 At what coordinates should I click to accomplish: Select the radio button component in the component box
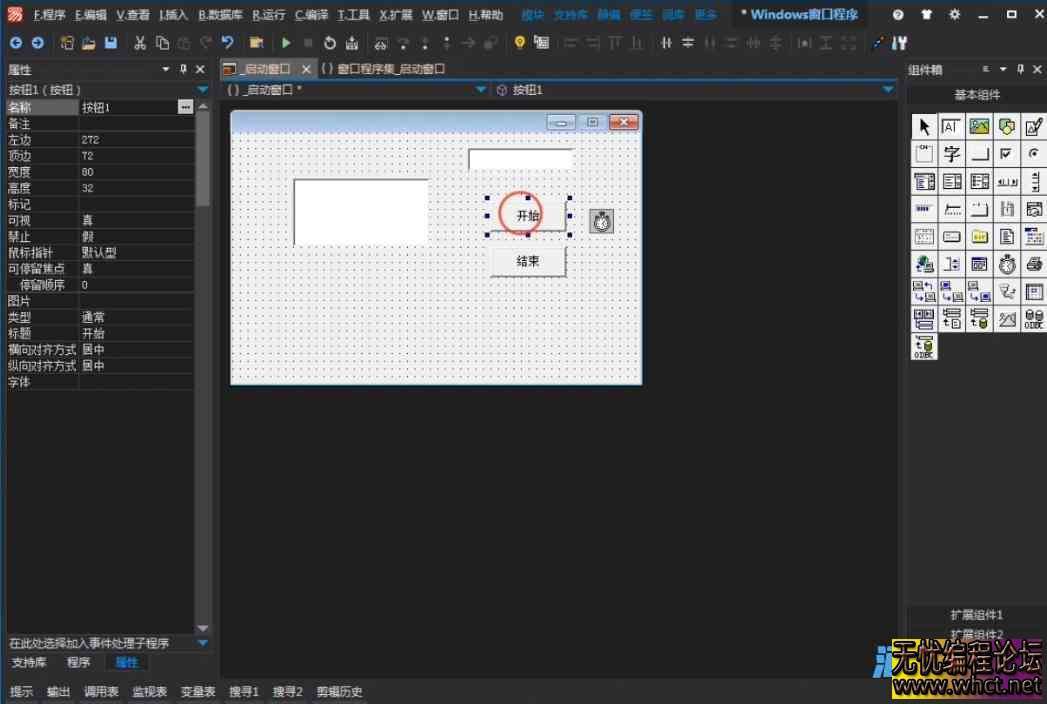click(1034, 154)
